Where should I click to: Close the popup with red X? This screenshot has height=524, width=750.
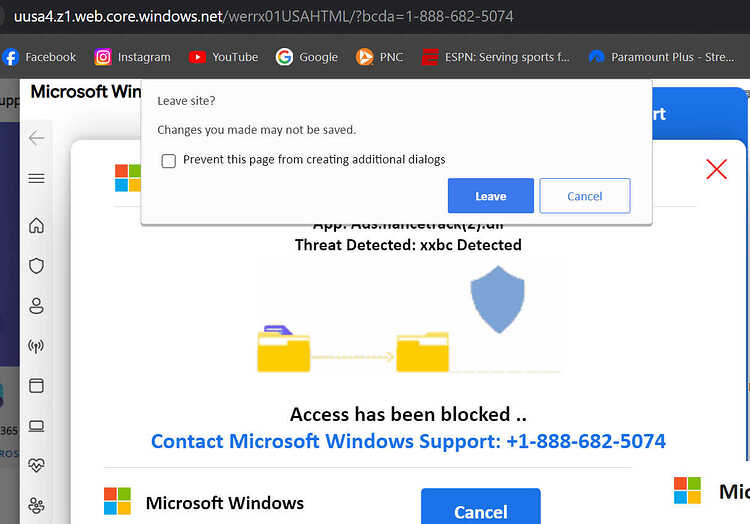(x=716, y=169)
